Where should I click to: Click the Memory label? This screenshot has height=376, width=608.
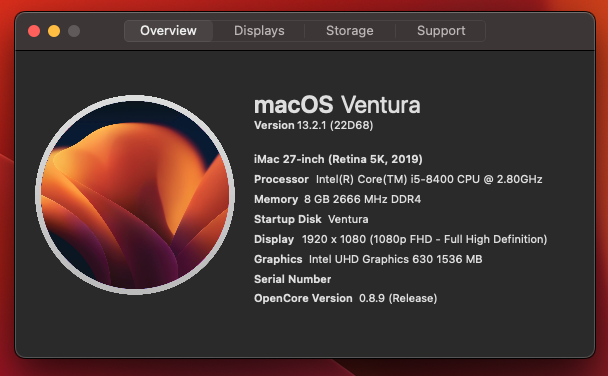[276, 199]
